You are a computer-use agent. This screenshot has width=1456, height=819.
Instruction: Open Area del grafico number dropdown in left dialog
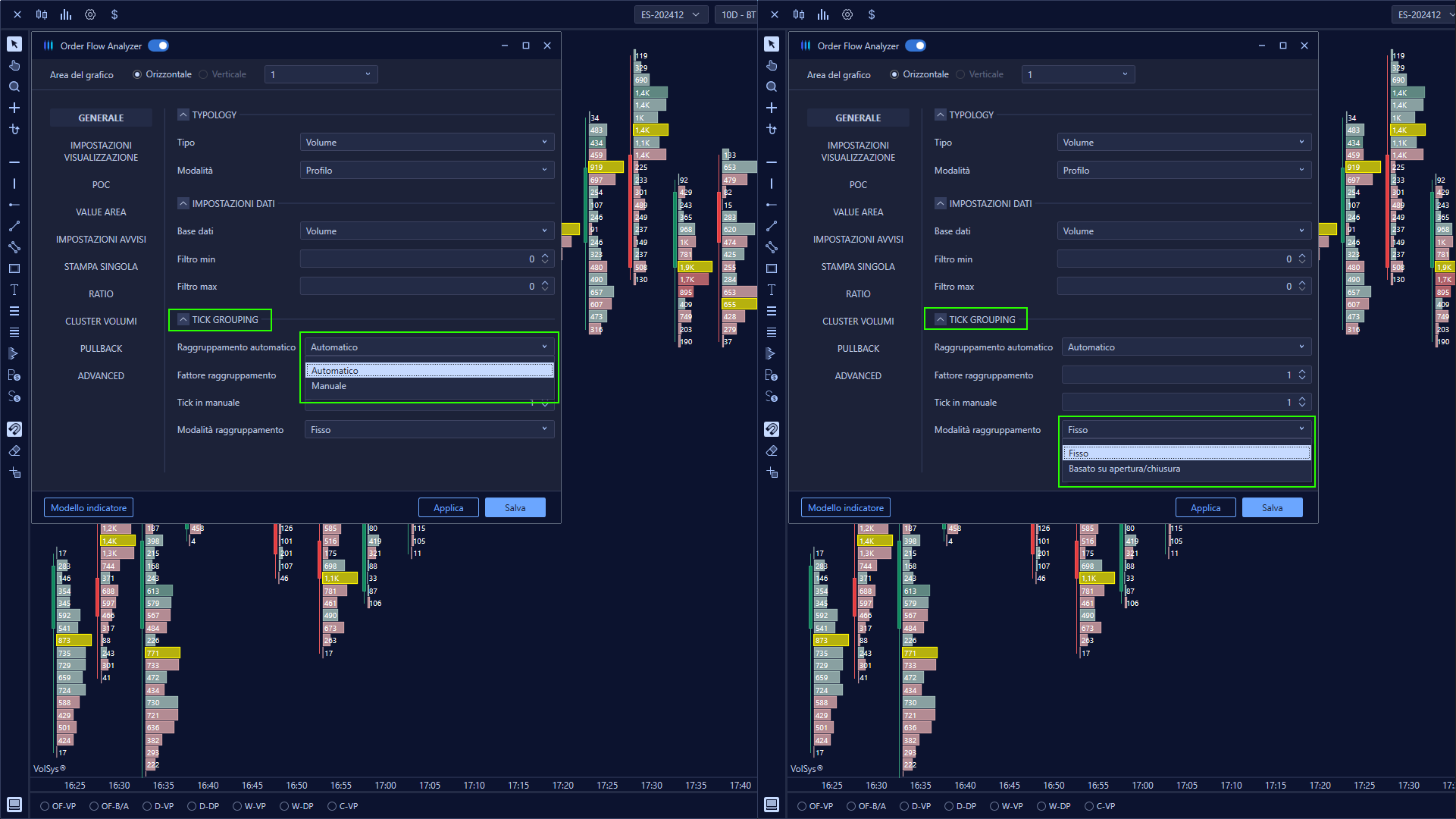321,74
